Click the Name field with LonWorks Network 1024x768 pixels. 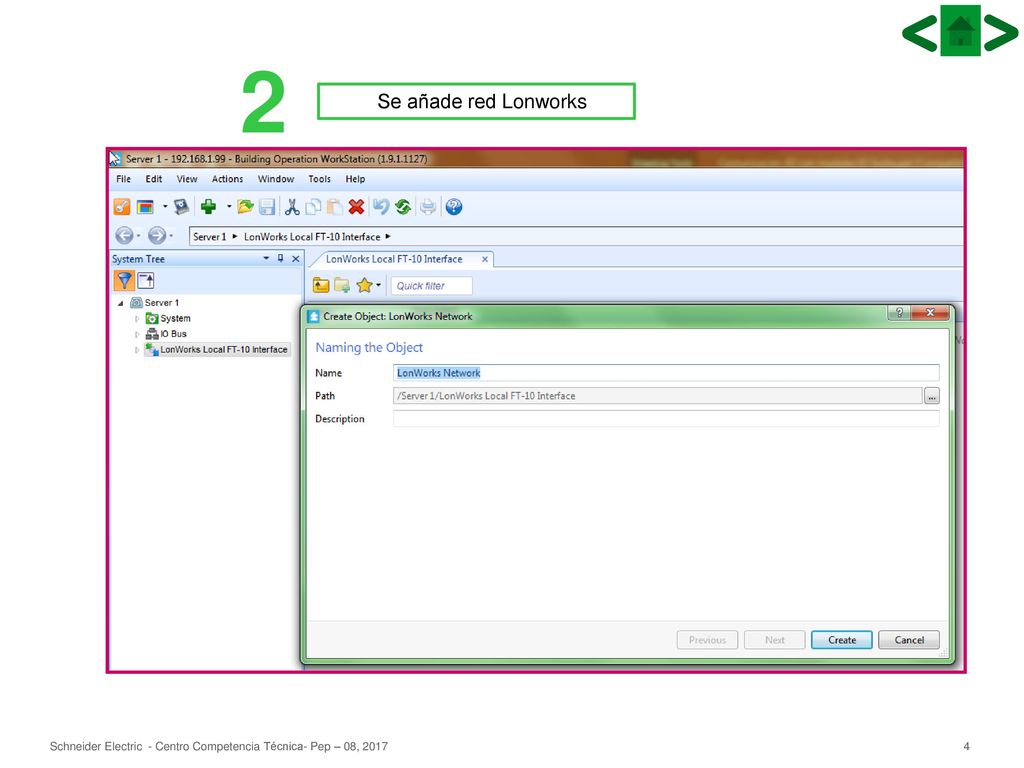(666, 373)
